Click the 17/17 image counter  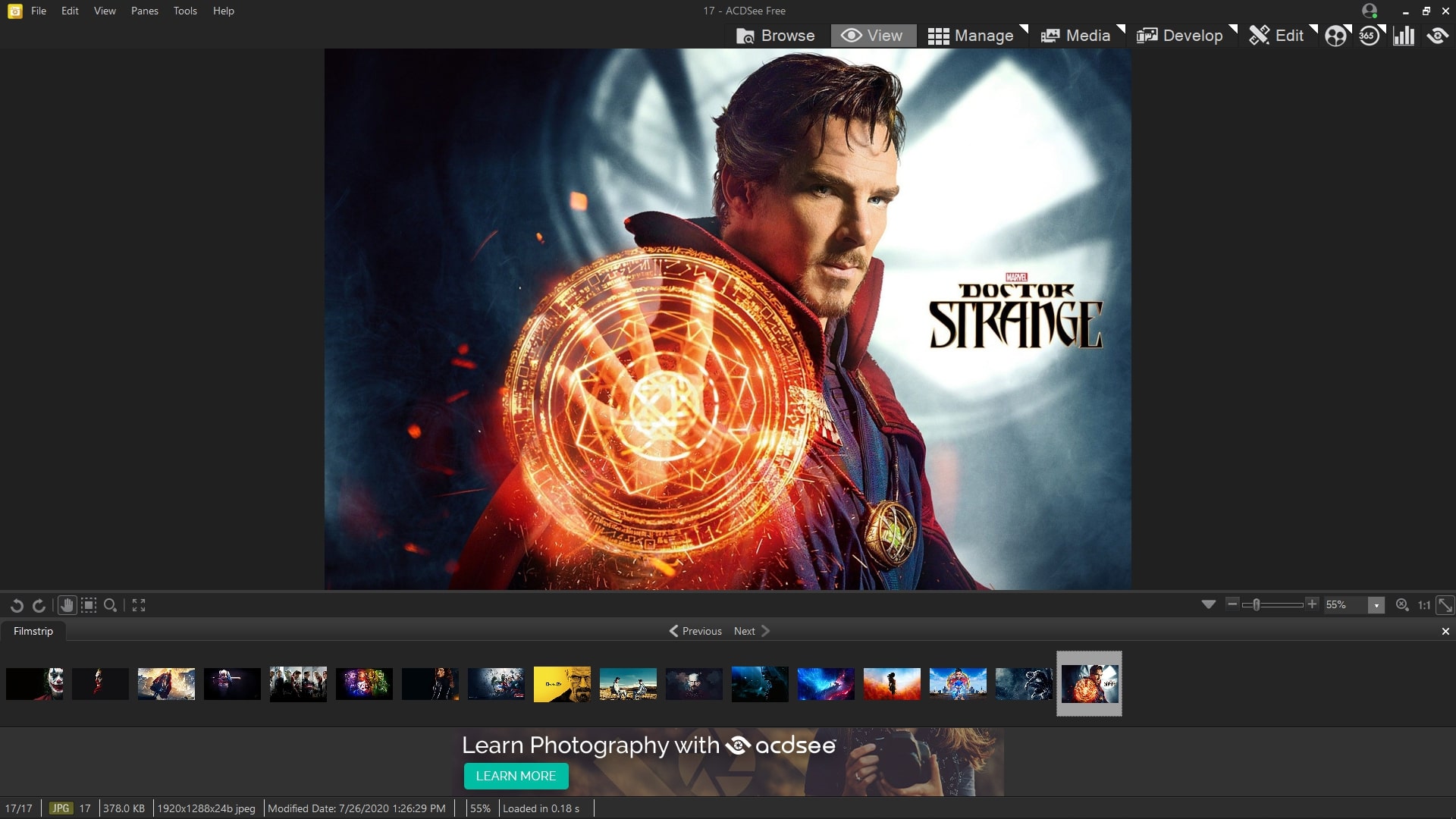point(19,808)
